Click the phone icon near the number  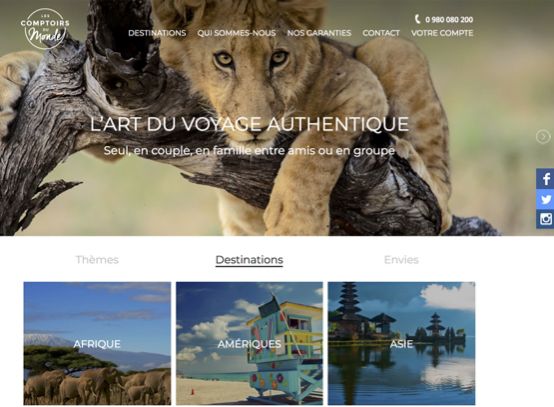click(x=417, y=19)
